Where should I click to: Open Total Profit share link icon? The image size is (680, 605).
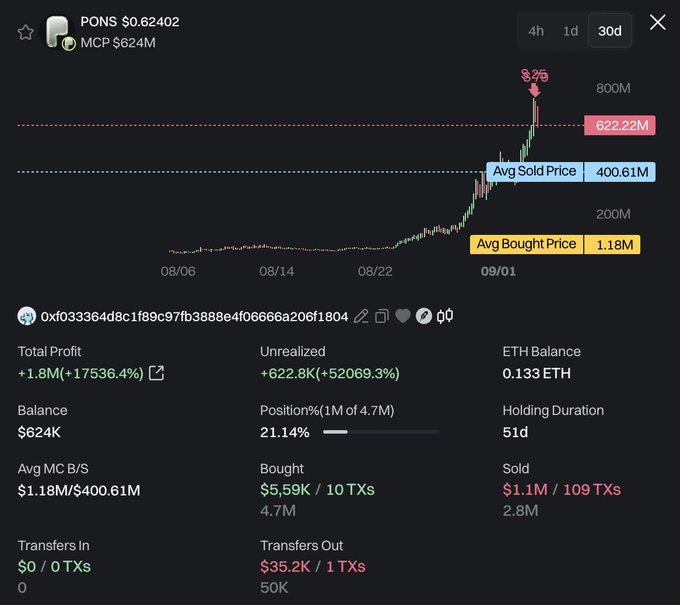click(156, 373)
